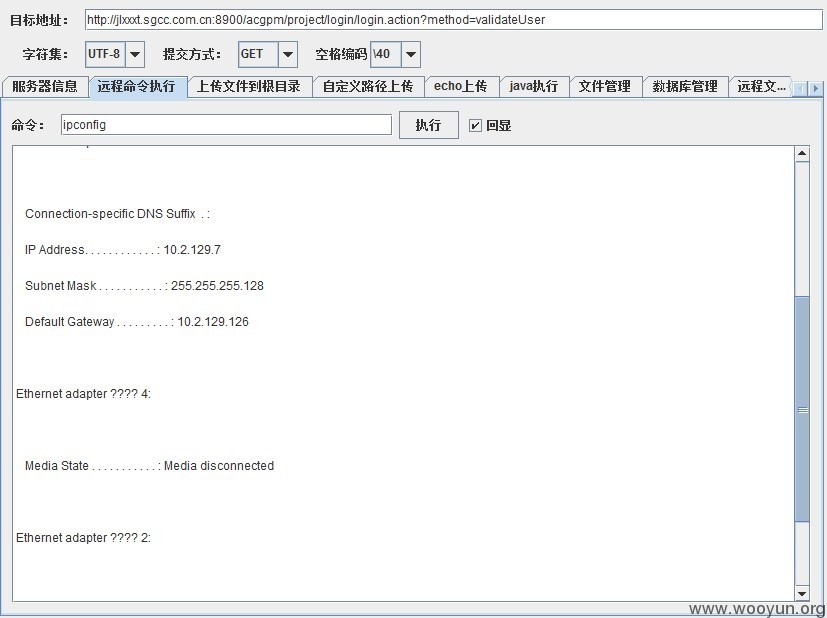The width and height of the screenshot is (827, 618).
Task: Go to the 自定义路径上传 tab
Action: click(x=368, y=86)
